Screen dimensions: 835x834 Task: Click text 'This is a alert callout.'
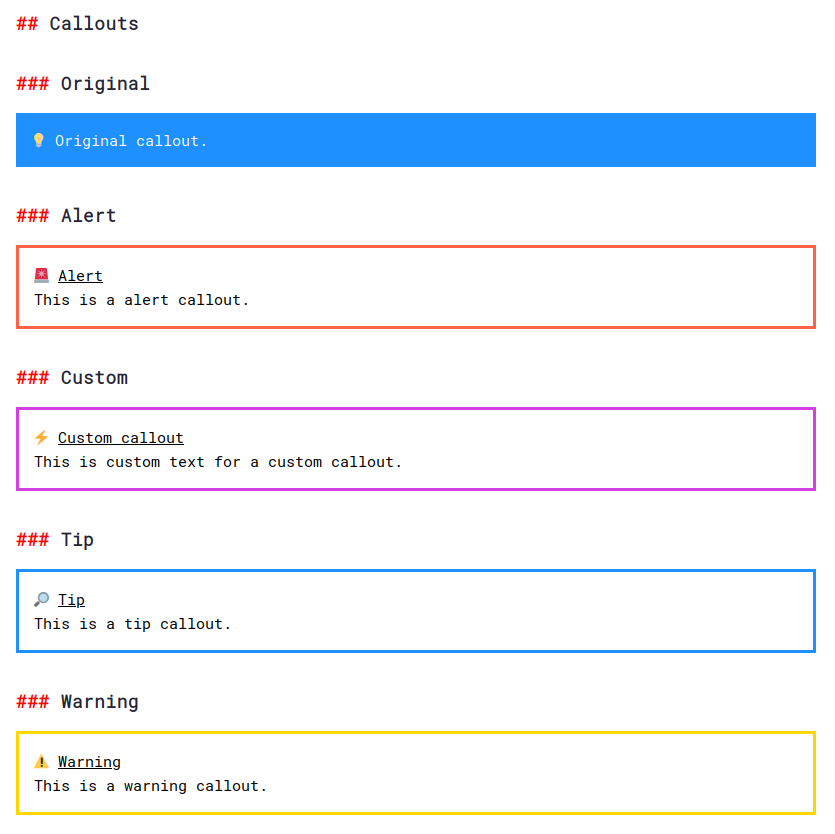point(142,300)
